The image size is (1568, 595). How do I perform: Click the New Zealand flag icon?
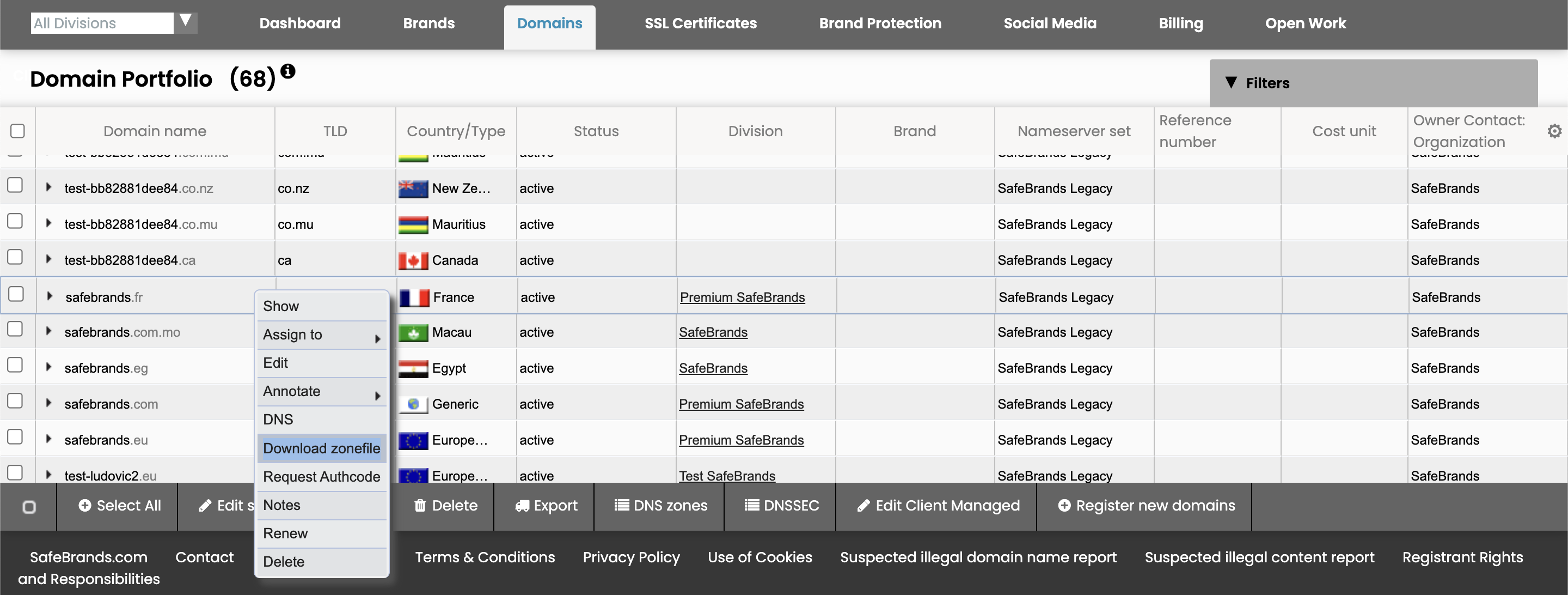click(413, 189)
